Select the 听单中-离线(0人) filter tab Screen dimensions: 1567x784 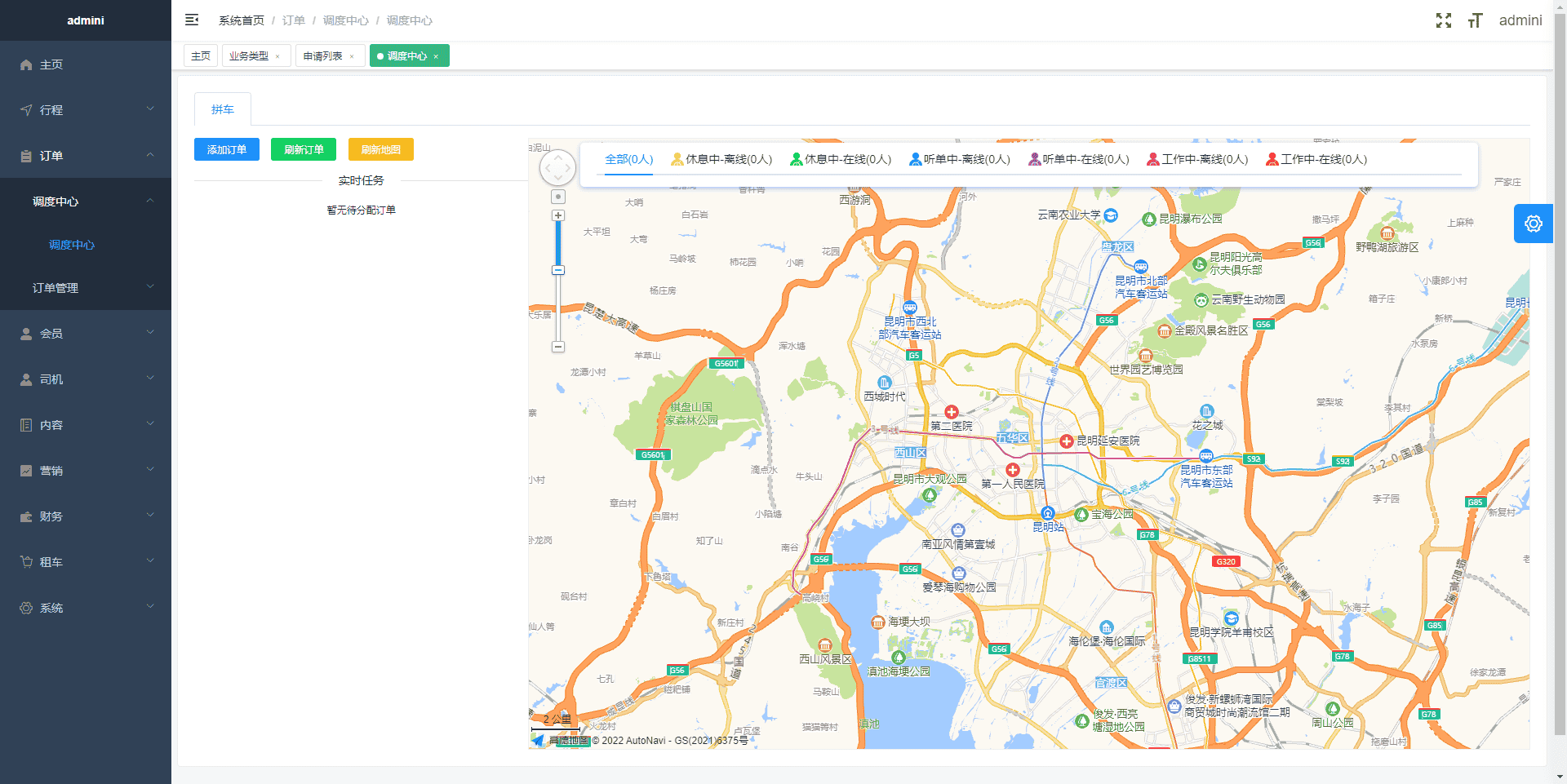960,159
